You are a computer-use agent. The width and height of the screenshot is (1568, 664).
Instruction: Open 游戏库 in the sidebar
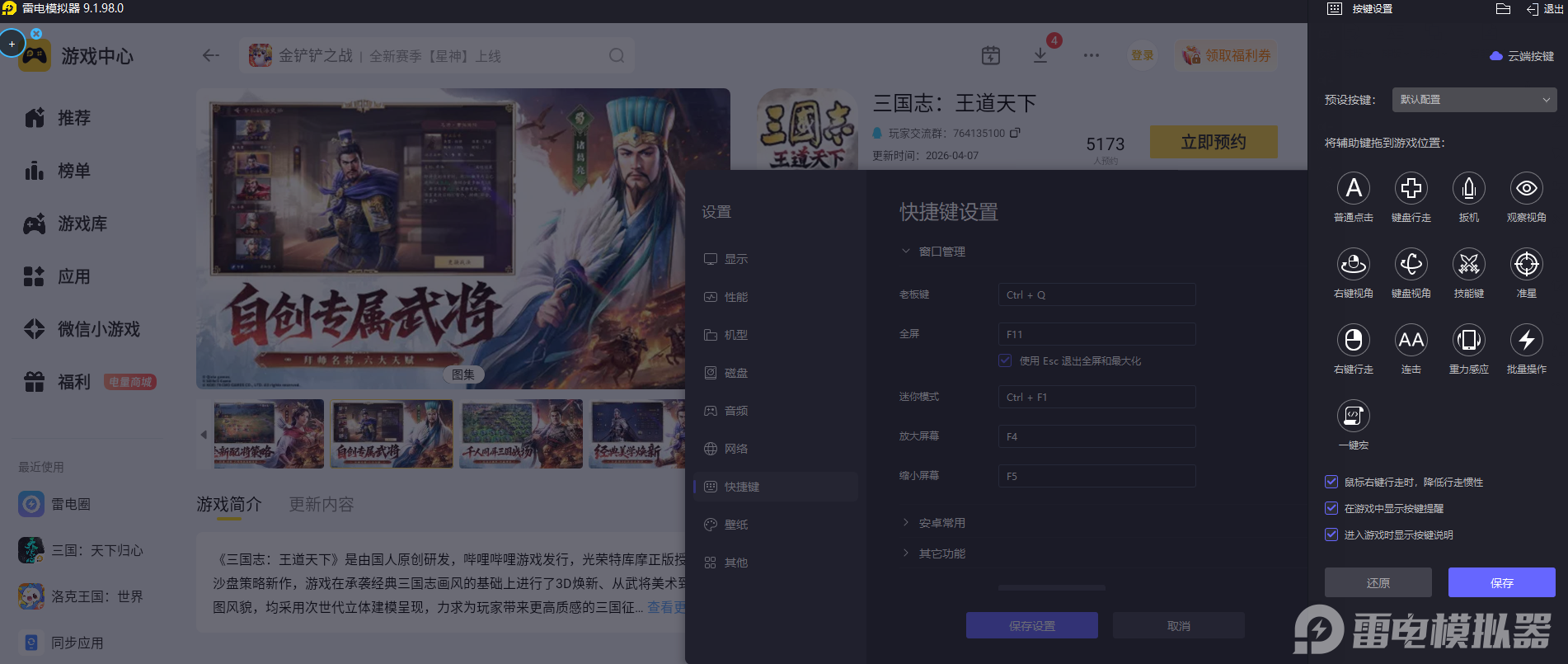coord(65,224)
